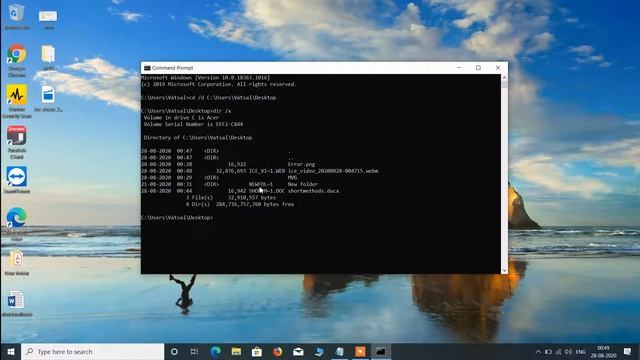The width and height of the screenshot is (640, 360).
Task: Open Cortana circle icon on taskbar
Action: [174, 351]
